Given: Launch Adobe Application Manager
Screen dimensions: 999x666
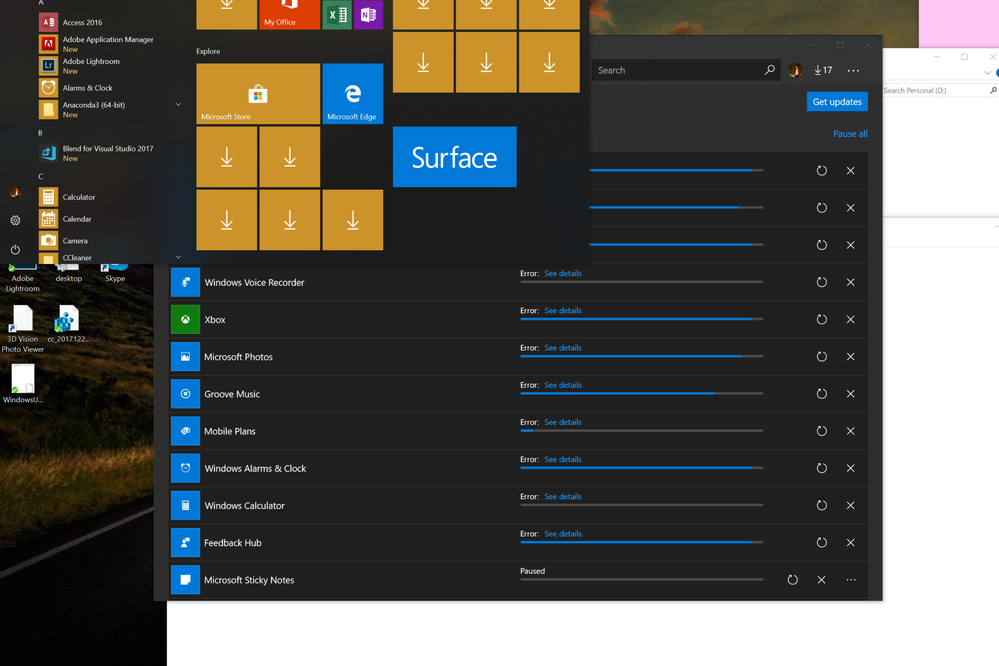Looking at the screenshot, I should 107,44.
